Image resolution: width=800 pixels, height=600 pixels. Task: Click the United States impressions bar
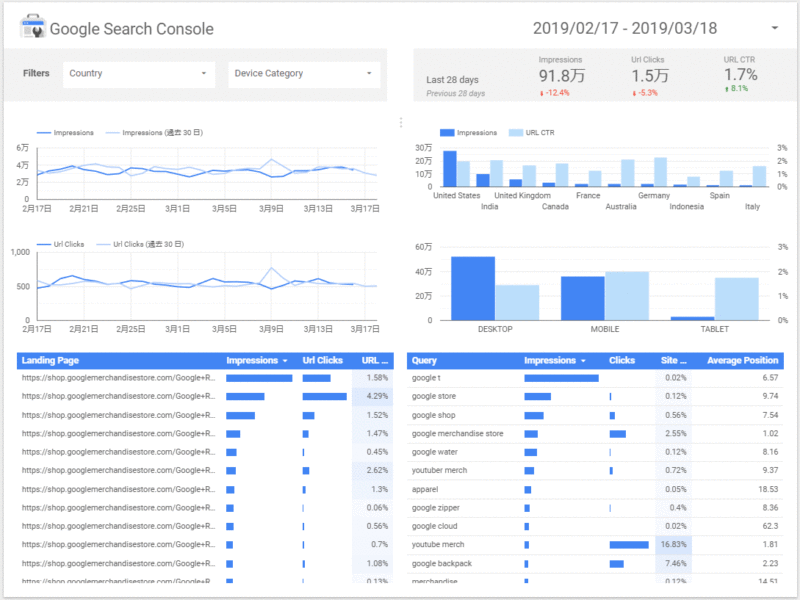tap(450, 169)
